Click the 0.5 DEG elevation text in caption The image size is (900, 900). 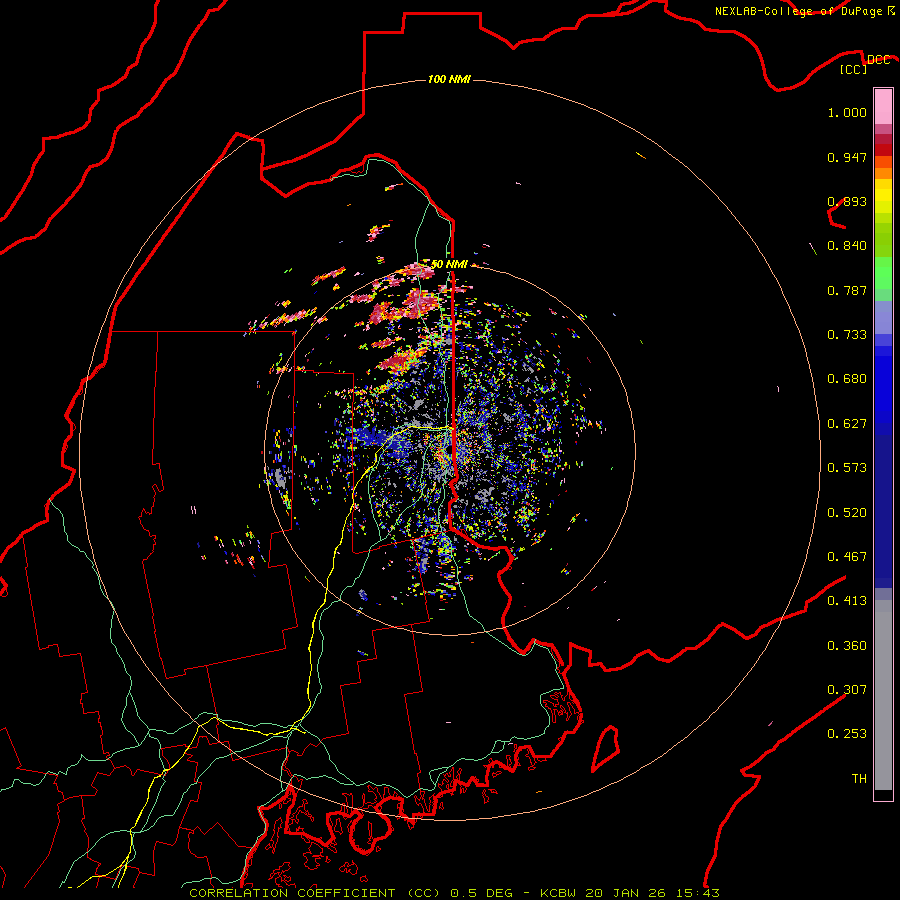pyautogui.click(x=482, y=893)
